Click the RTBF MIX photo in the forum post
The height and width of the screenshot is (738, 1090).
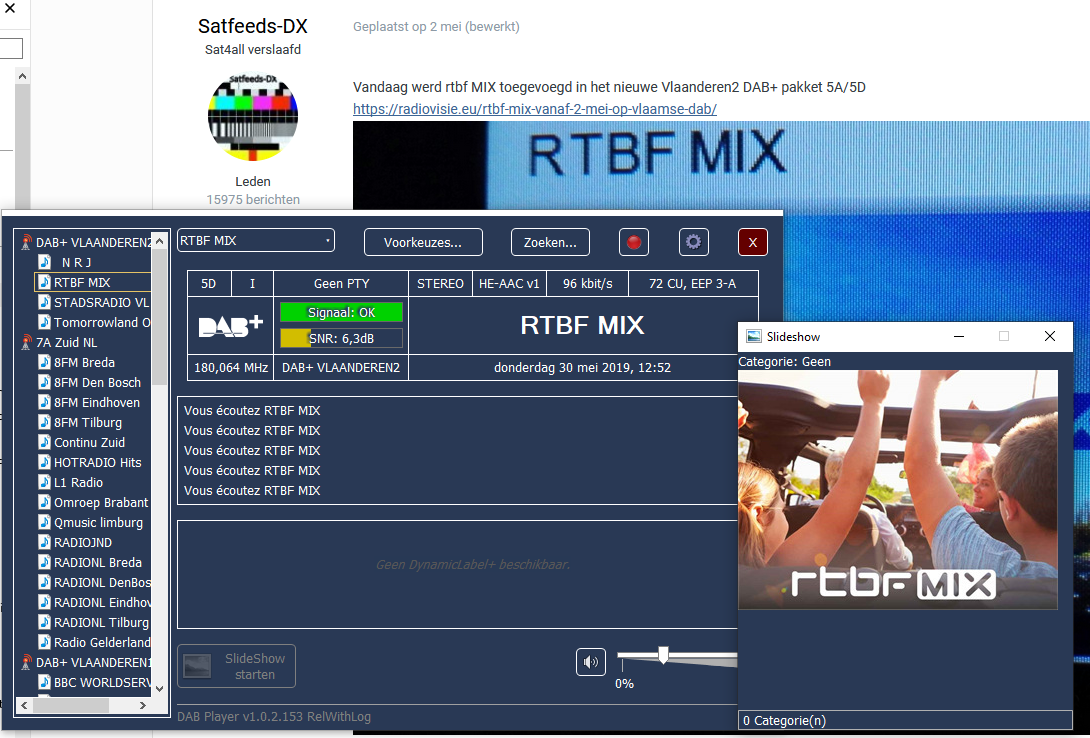tap(721, 165)
